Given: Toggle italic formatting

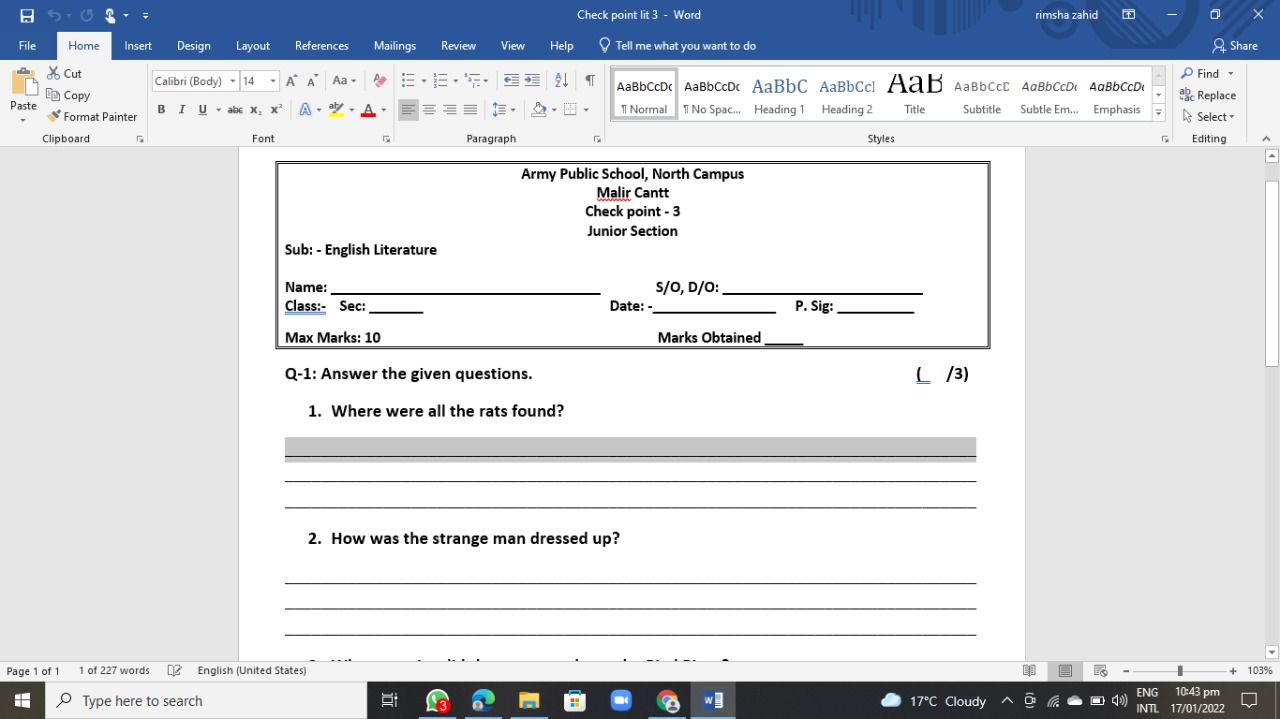Looking at the screenshot, I should pyautogui.click(x=182, y=110).
